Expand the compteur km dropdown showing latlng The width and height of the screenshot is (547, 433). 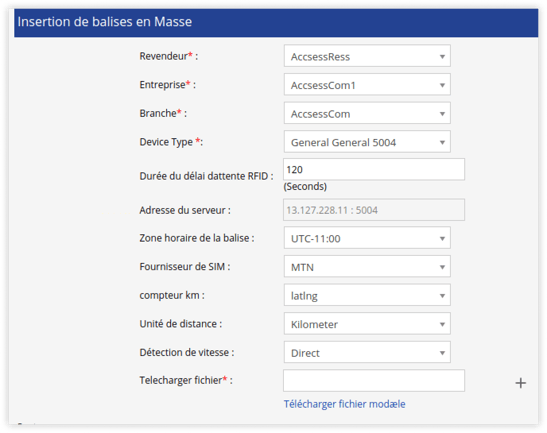(367, 295)
